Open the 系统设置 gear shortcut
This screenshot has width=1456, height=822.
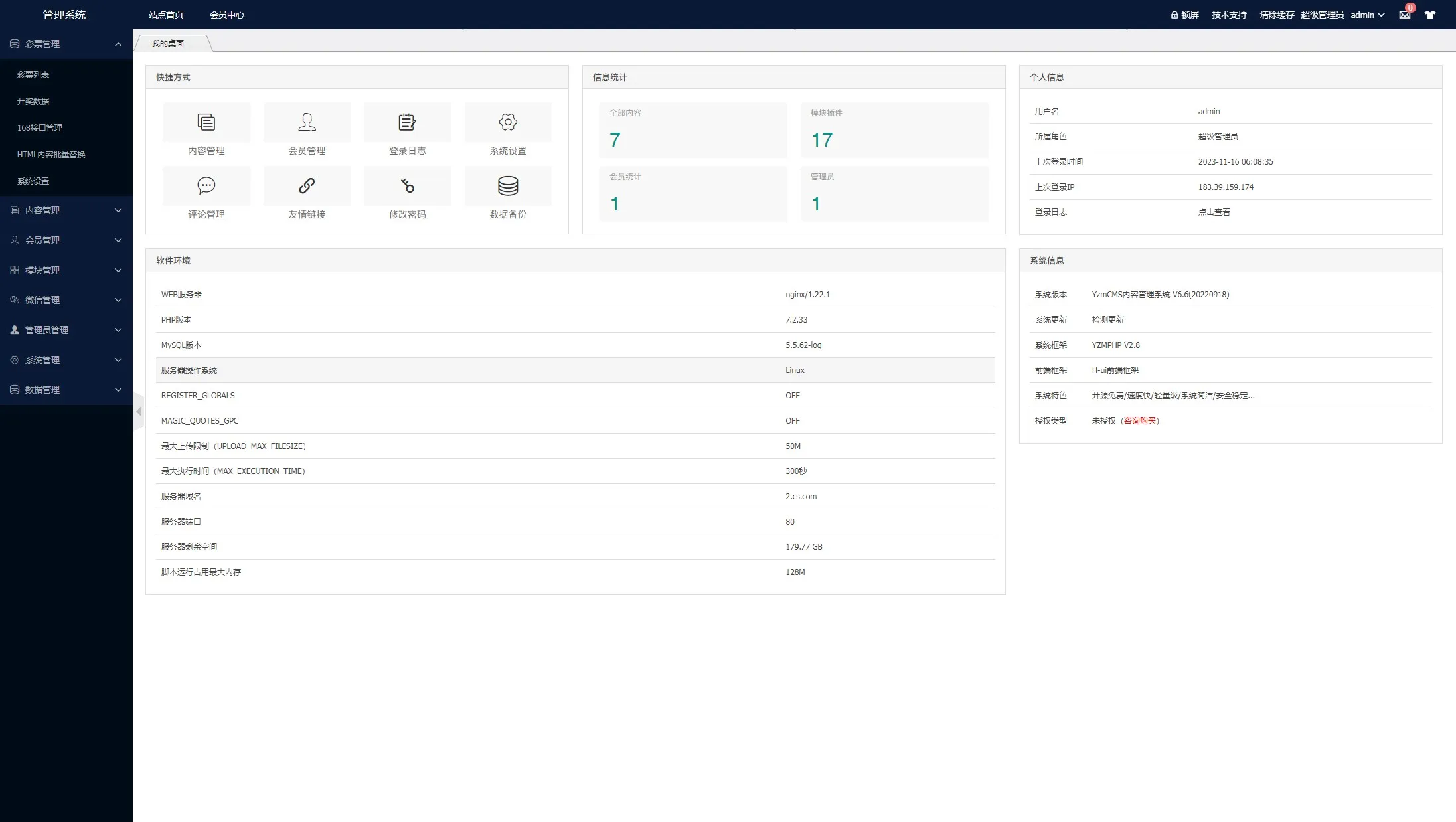pos(508,123)
